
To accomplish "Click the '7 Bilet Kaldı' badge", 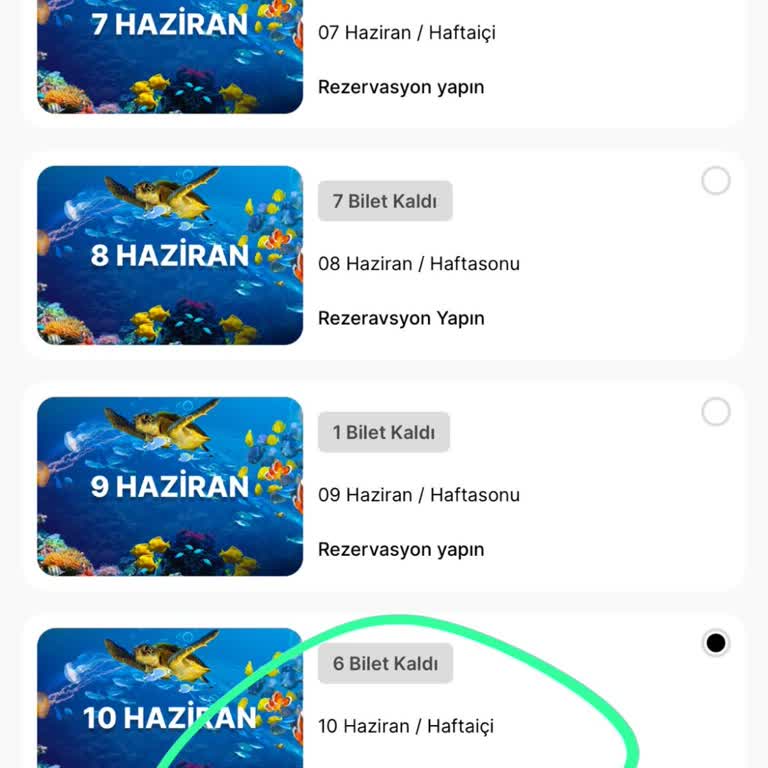I will point(385,201).
